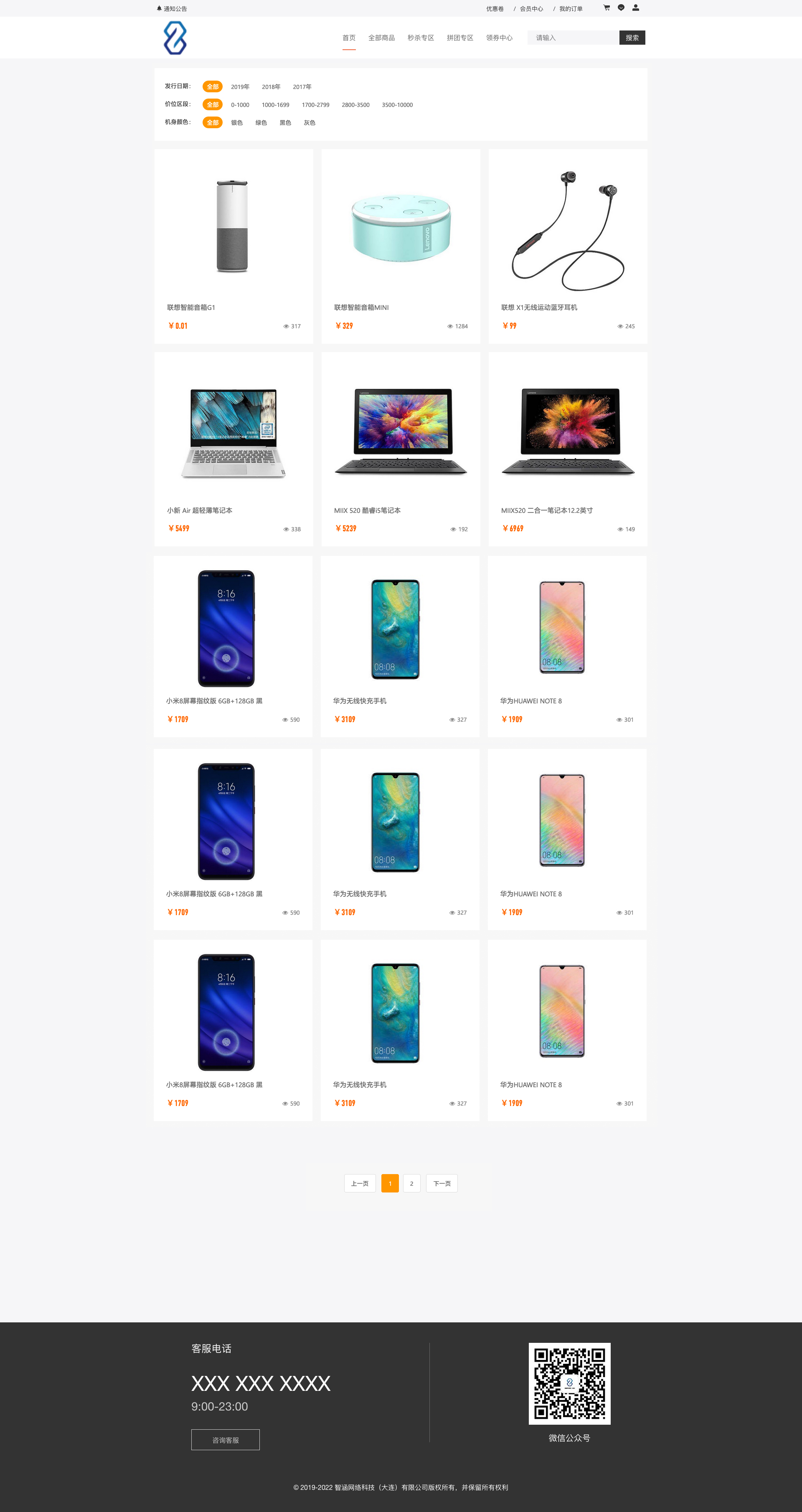The image size is (802, 1512).
Task: Click the notification bell icon
Action: click(159, 8)
